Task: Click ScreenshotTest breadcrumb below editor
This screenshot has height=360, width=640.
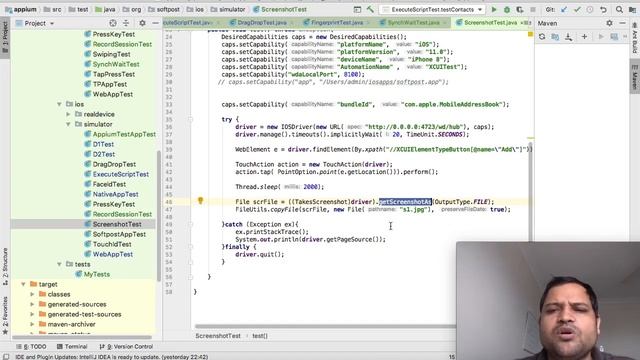Action: [218, 336]
